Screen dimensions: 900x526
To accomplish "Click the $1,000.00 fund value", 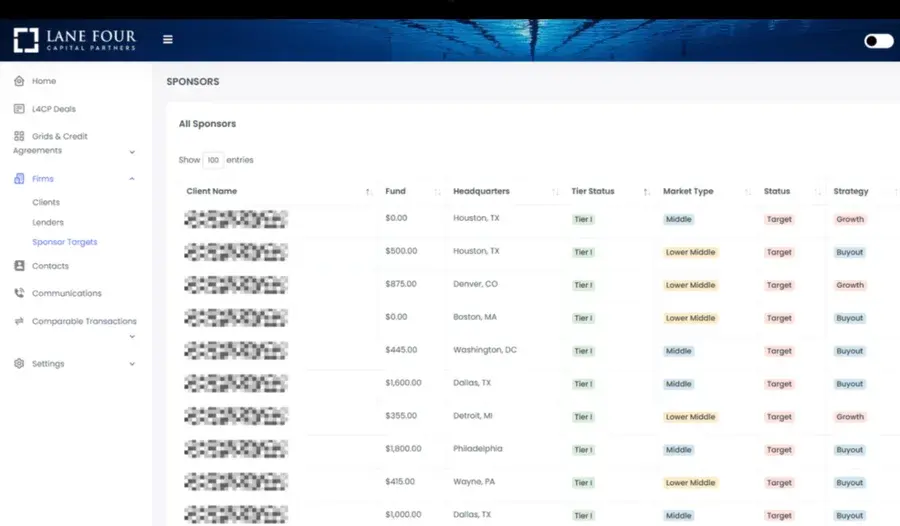I will point(403,515).
